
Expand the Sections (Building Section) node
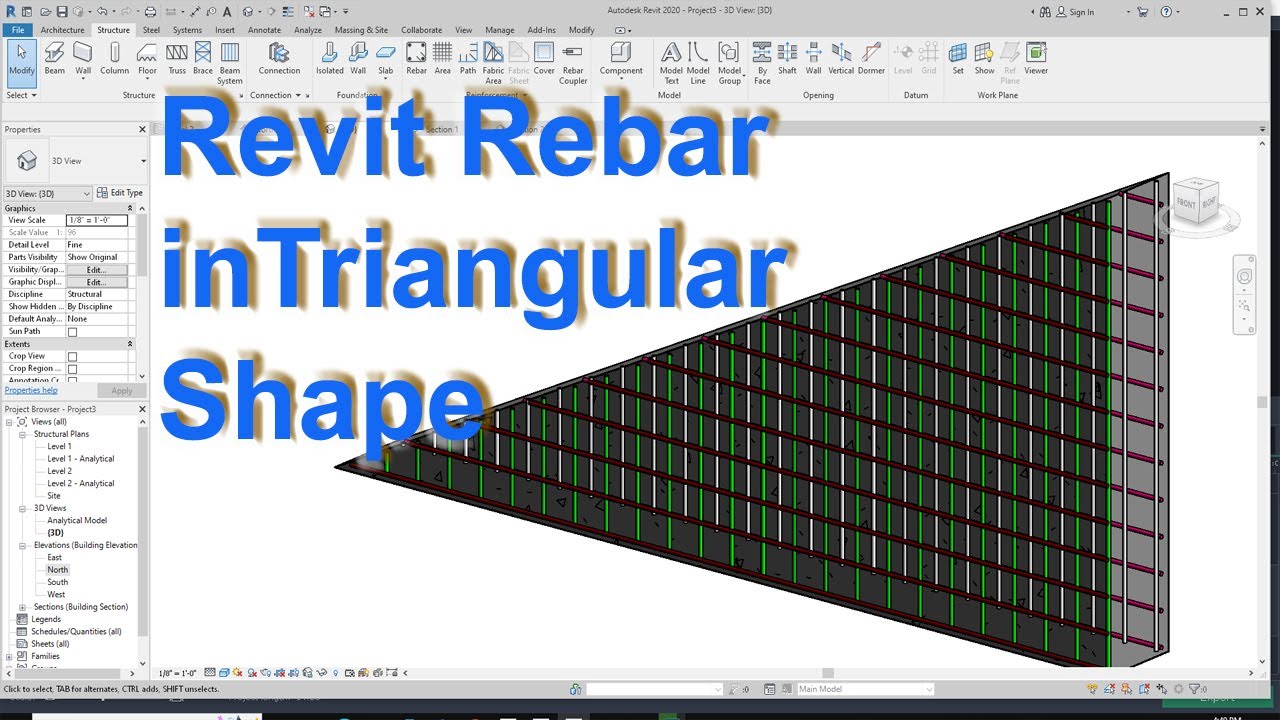22,607
